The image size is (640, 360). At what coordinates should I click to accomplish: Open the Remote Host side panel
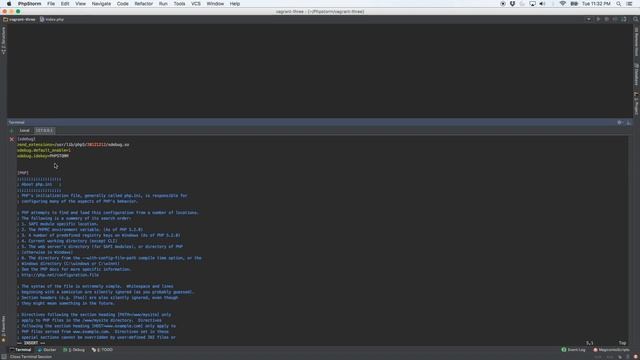click(x=636, y=42)
